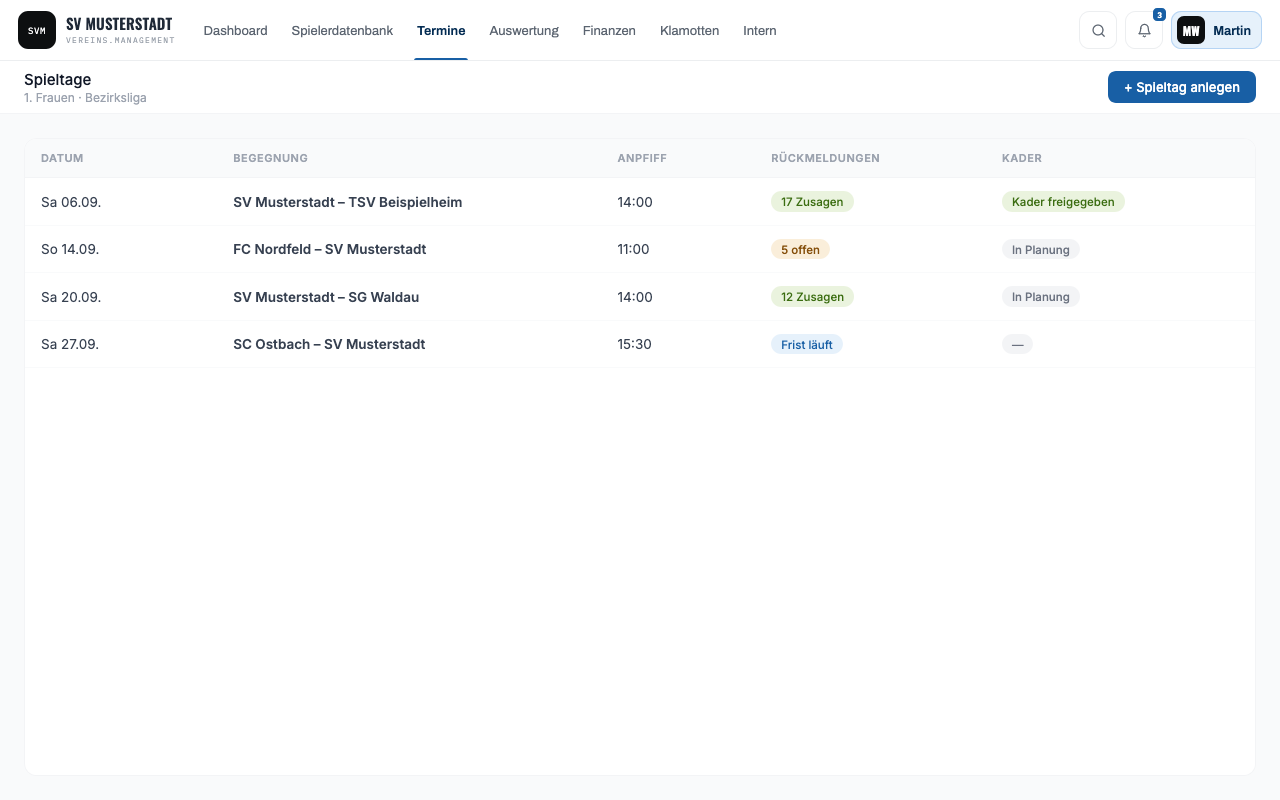This screenshot has width=1280, height=800.
Task: Go to the Dashboard tab
Action: click(235, 30)
